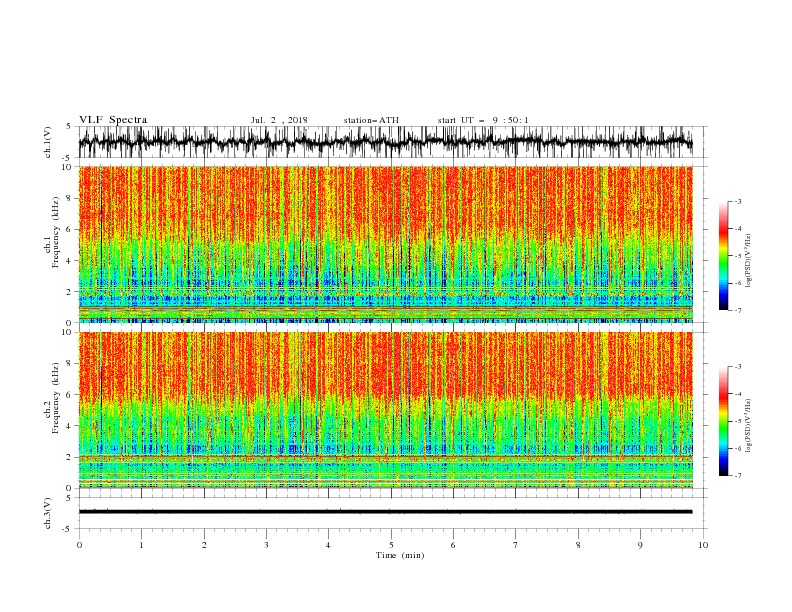Click inside the ch.1 spectrogram panel
Viewport: 792px width, 612px height.
[385, 244]
